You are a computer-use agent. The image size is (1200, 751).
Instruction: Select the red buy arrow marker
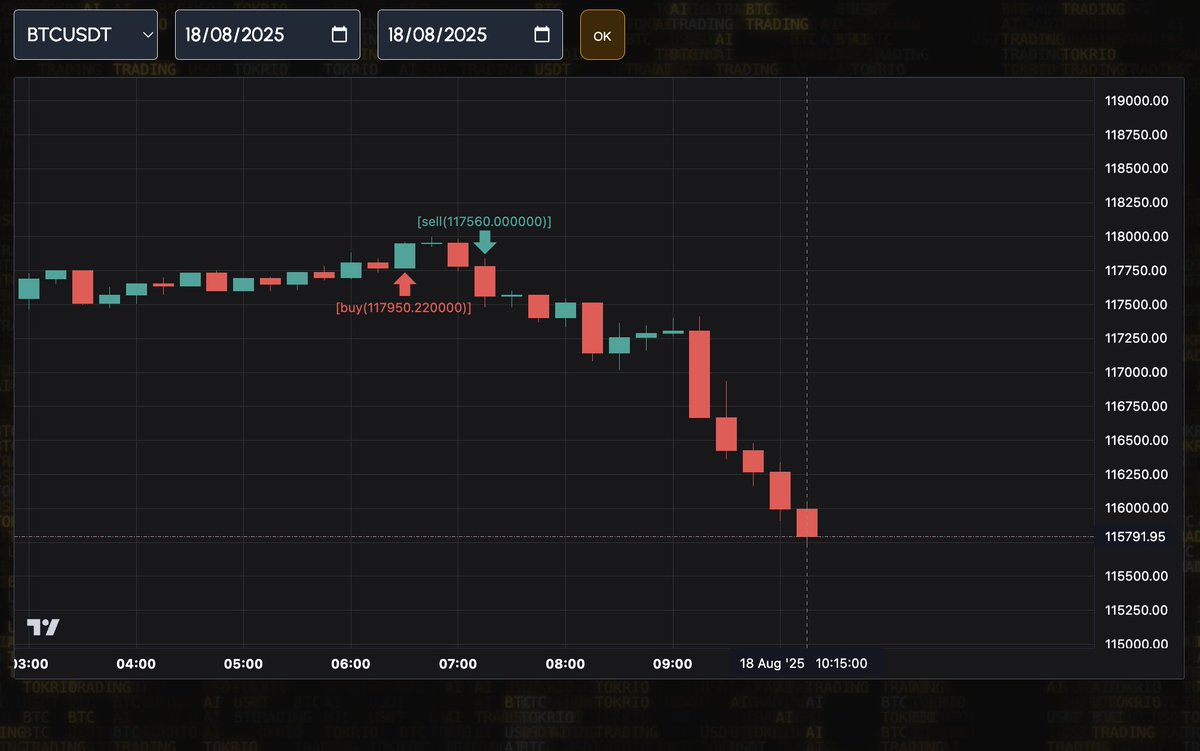tap(405, 283)
